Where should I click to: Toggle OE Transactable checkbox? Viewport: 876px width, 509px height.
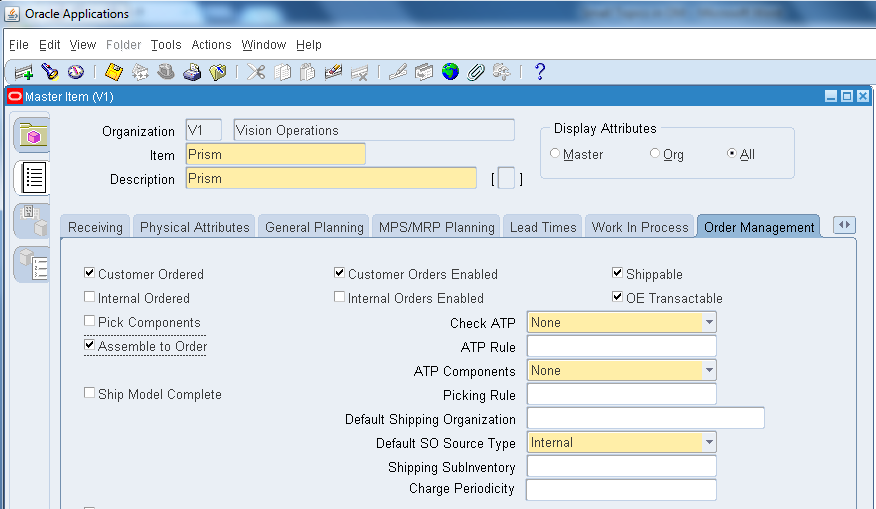617,297
